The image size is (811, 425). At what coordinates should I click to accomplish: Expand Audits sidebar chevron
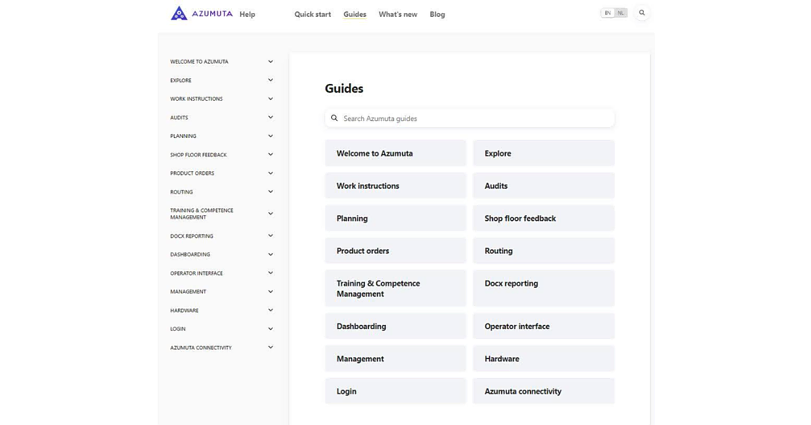pyautogui.click(x=271, y=117)
